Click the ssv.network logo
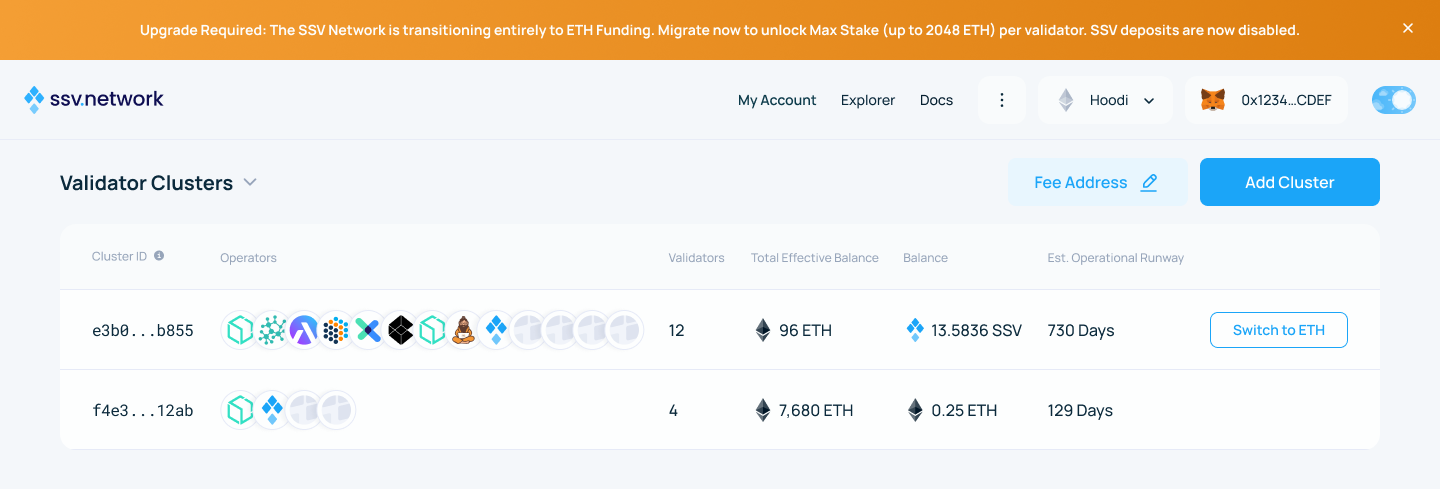 point(94,99)
